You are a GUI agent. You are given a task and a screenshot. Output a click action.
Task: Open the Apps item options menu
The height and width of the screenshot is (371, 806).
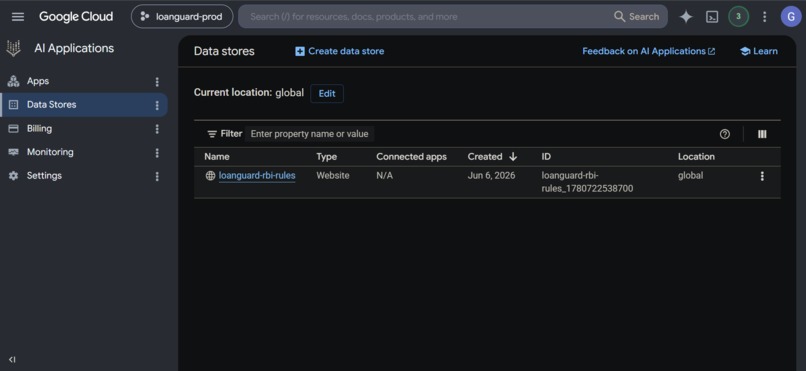click(x=157, y=82)
